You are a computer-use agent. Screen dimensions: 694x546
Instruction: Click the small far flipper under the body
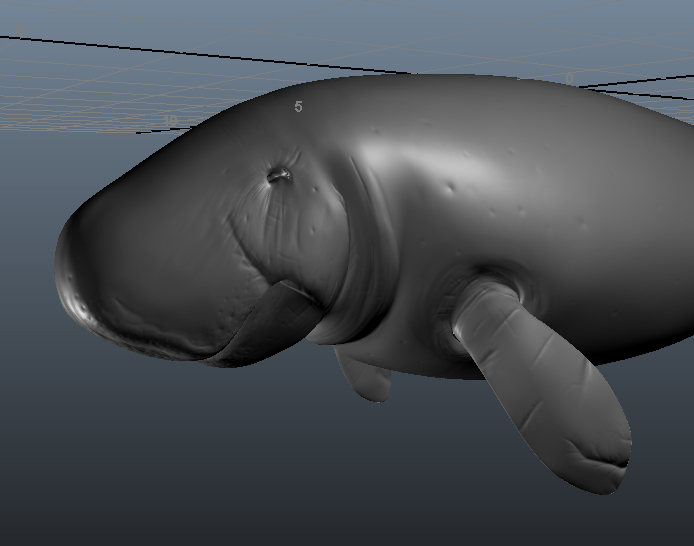364,374
